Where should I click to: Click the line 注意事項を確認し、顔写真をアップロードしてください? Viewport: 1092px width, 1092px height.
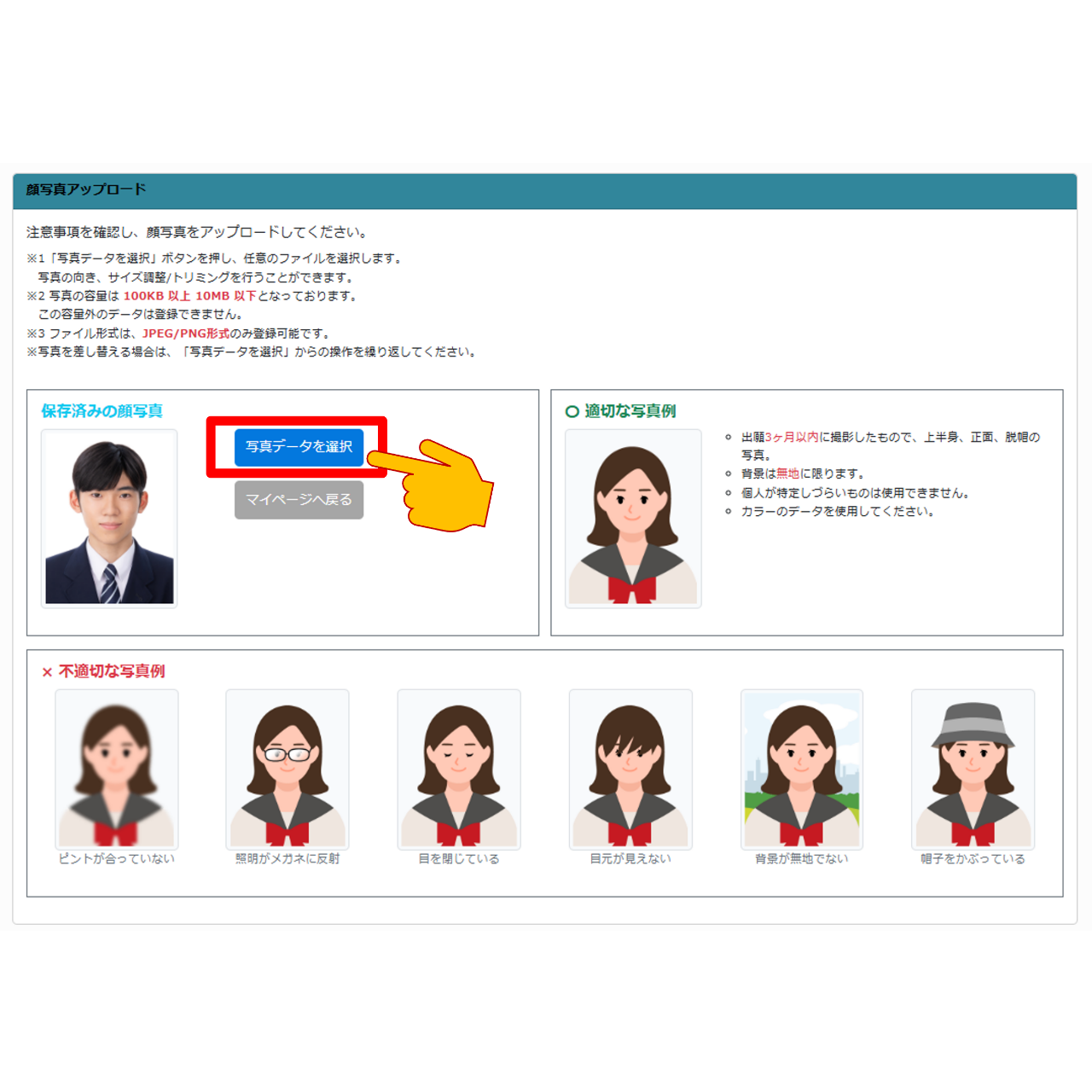pos(197,232)
